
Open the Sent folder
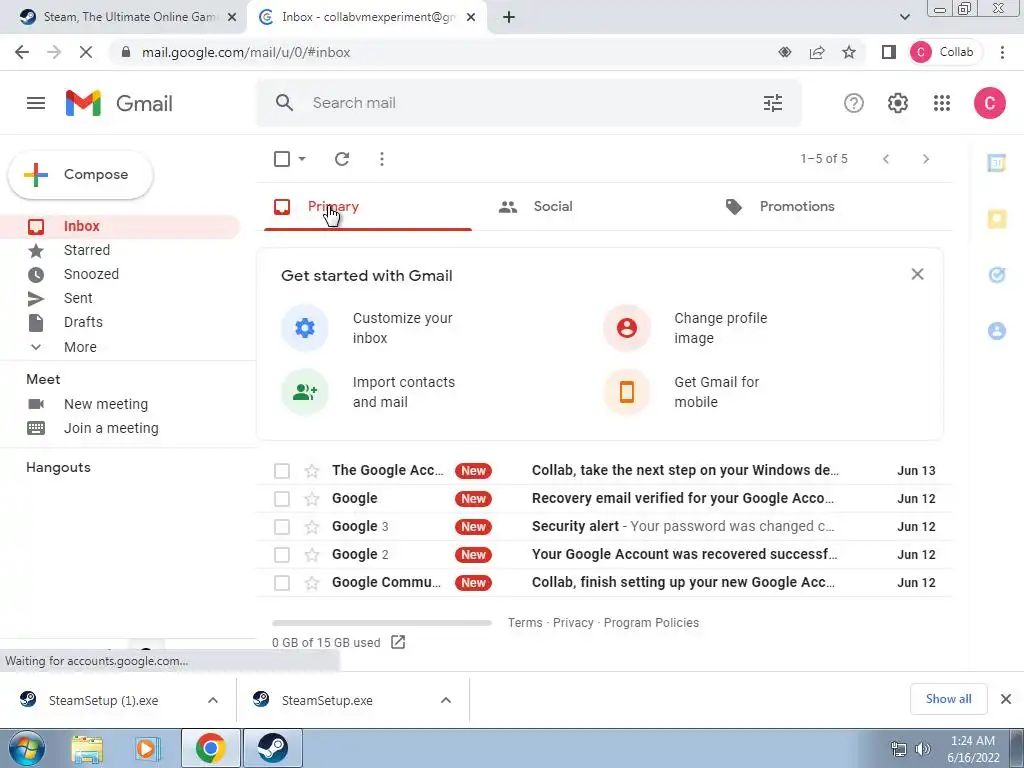78,298
